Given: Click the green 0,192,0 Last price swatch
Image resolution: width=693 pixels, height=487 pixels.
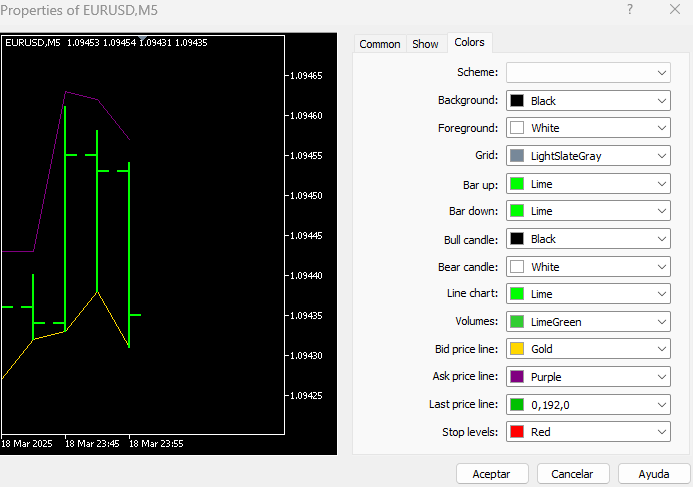Looking at the screenshot, I should [x=517, y=405].
